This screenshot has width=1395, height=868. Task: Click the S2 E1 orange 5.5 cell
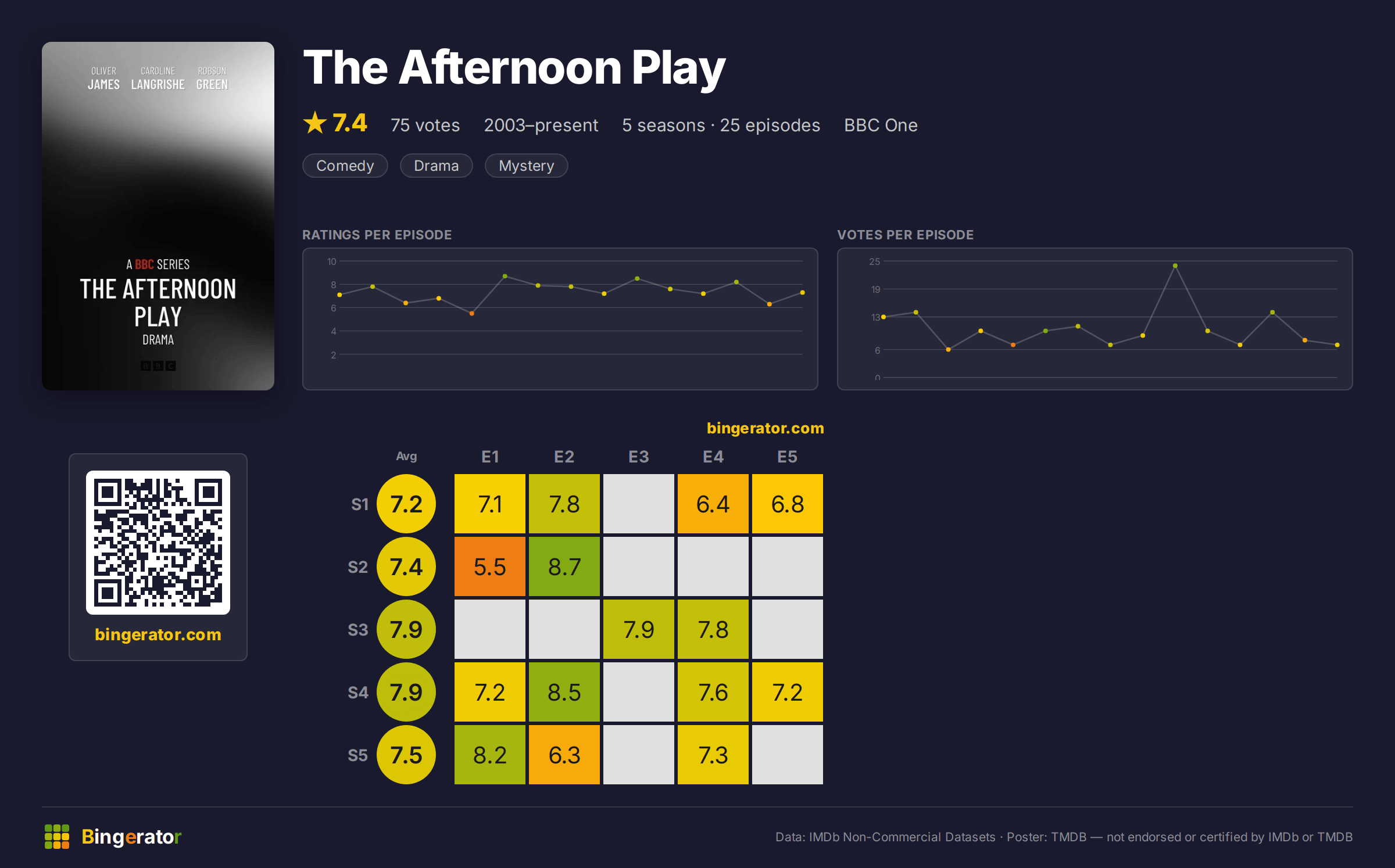490,566
